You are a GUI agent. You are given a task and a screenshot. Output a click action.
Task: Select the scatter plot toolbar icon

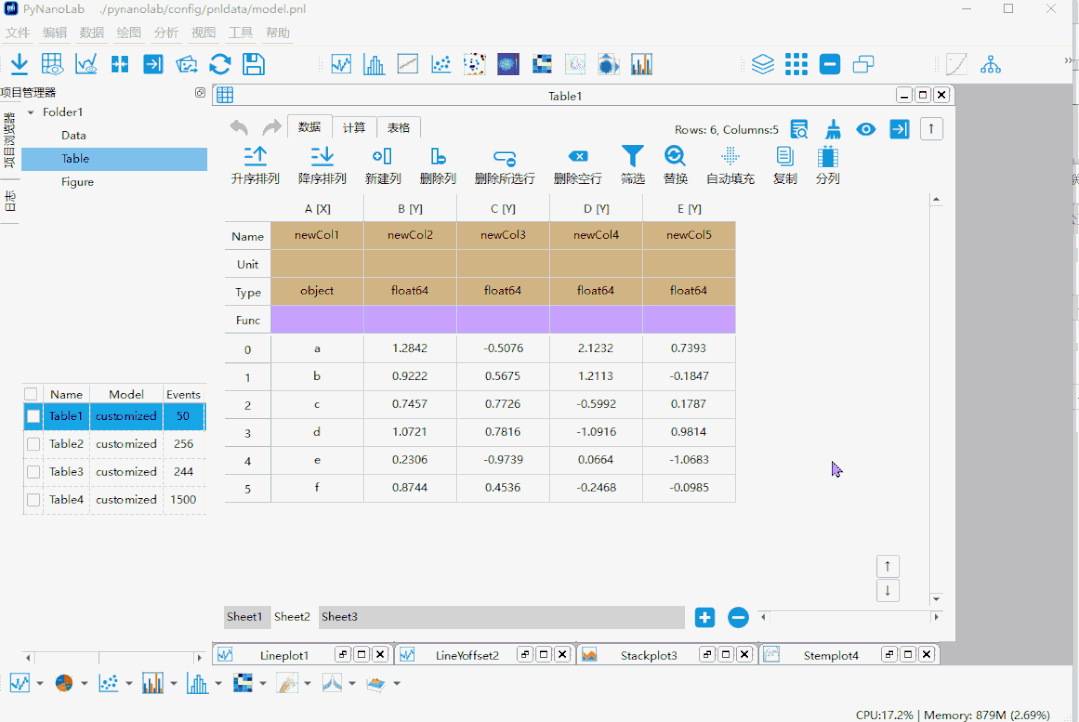tap(440, 64)
